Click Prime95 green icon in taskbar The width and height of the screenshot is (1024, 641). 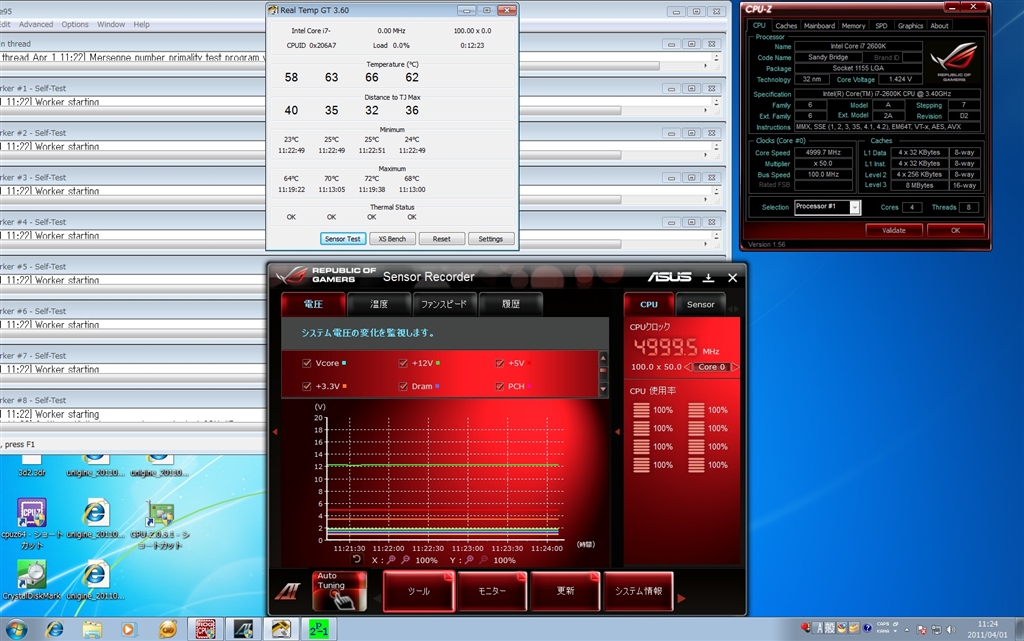pyautogui.click(x=320, y=629)
